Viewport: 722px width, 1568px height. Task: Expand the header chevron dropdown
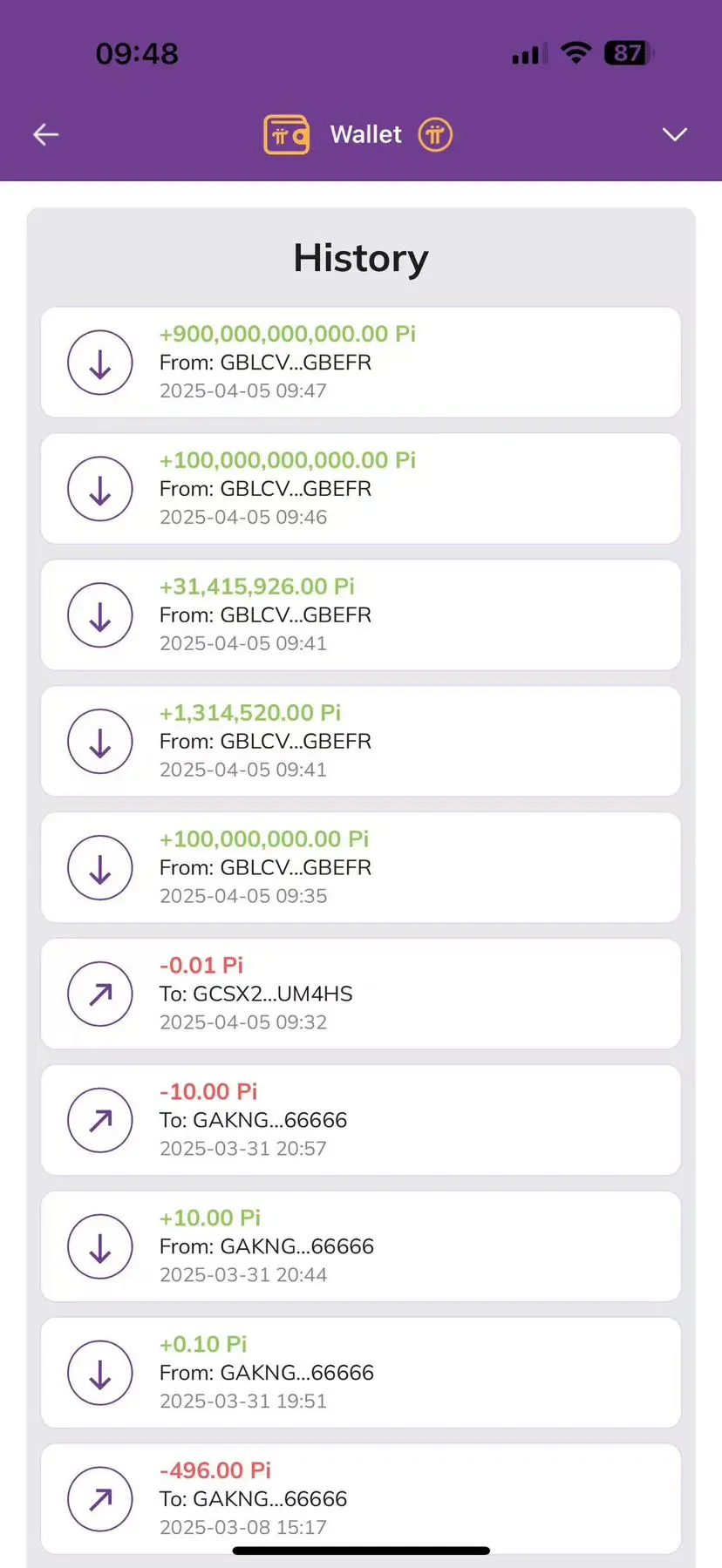click(675, 134)
